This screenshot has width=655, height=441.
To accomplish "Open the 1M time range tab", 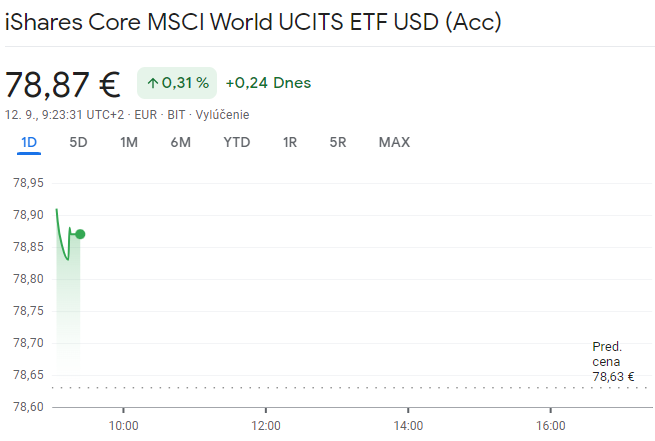I will coord(129,142).
